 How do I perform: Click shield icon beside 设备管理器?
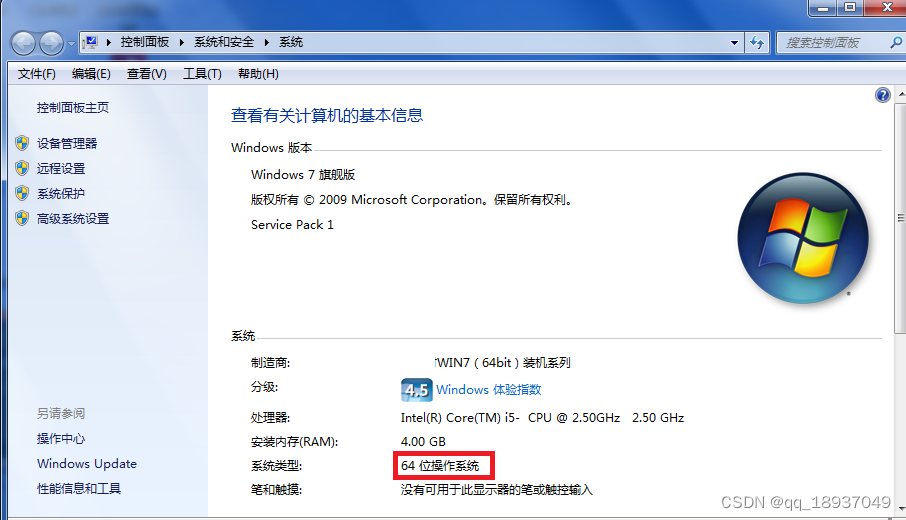pyautogui.click(x=22, y=143)
